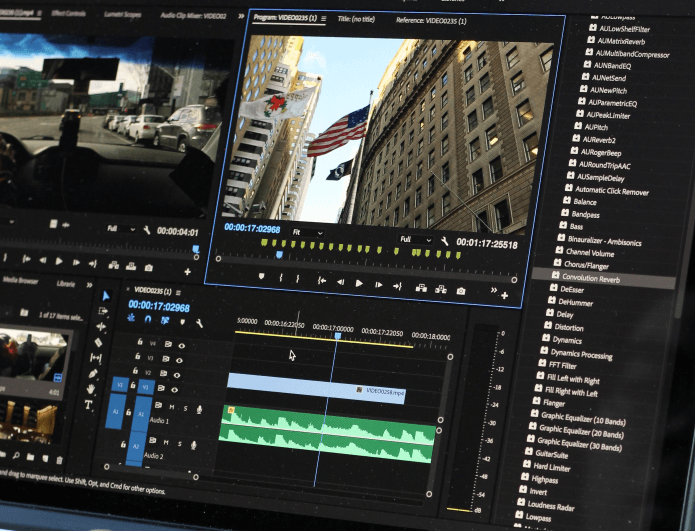The width and height of the screenshot is (695, 531).
Task: Mute Audio 2 track with M
Action: pos(166,442)
